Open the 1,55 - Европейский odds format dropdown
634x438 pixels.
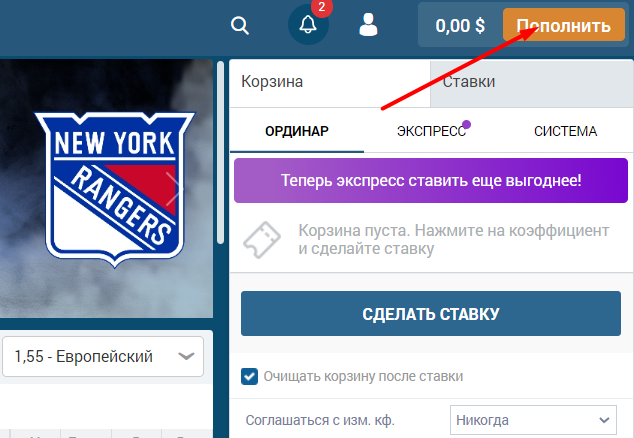[103, 357]
